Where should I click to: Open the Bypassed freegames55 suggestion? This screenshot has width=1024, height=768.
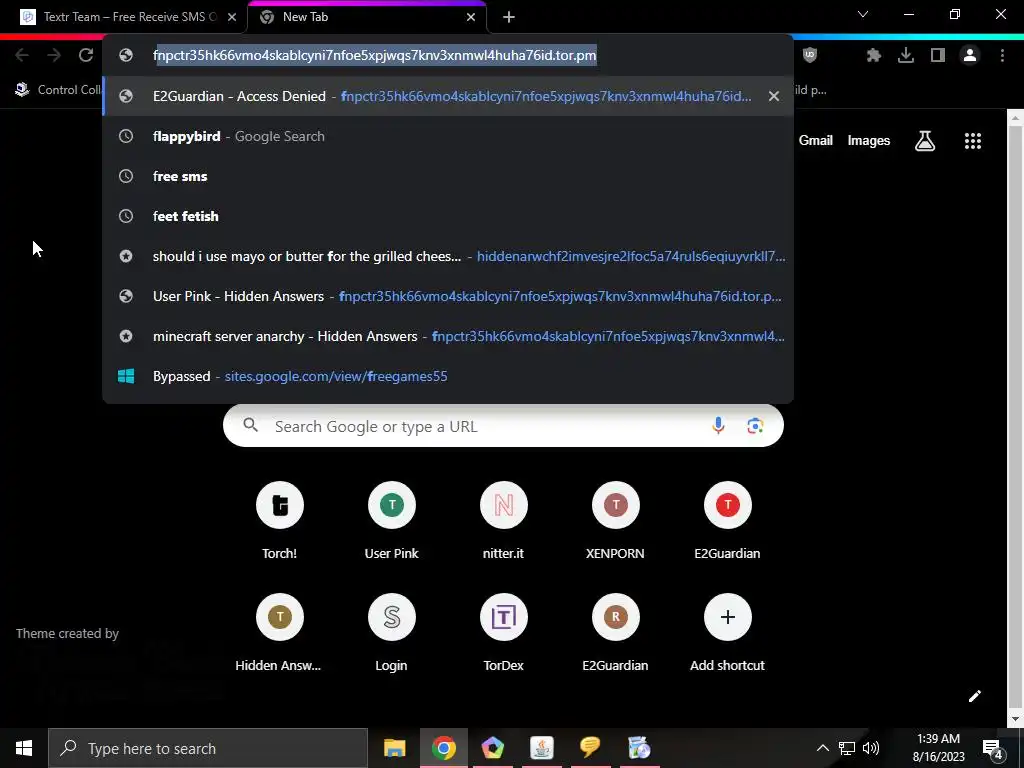pos(448,376)
